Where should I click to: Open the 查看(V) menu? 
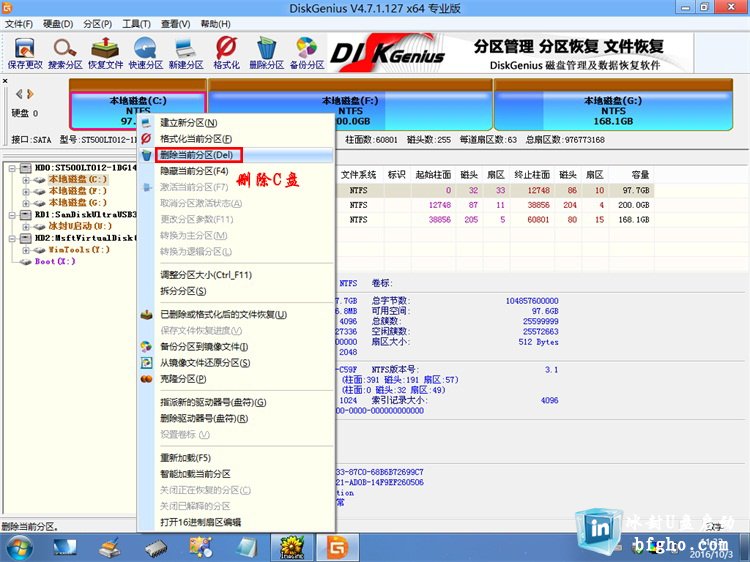pyautogui.click(x=176, y=24)
